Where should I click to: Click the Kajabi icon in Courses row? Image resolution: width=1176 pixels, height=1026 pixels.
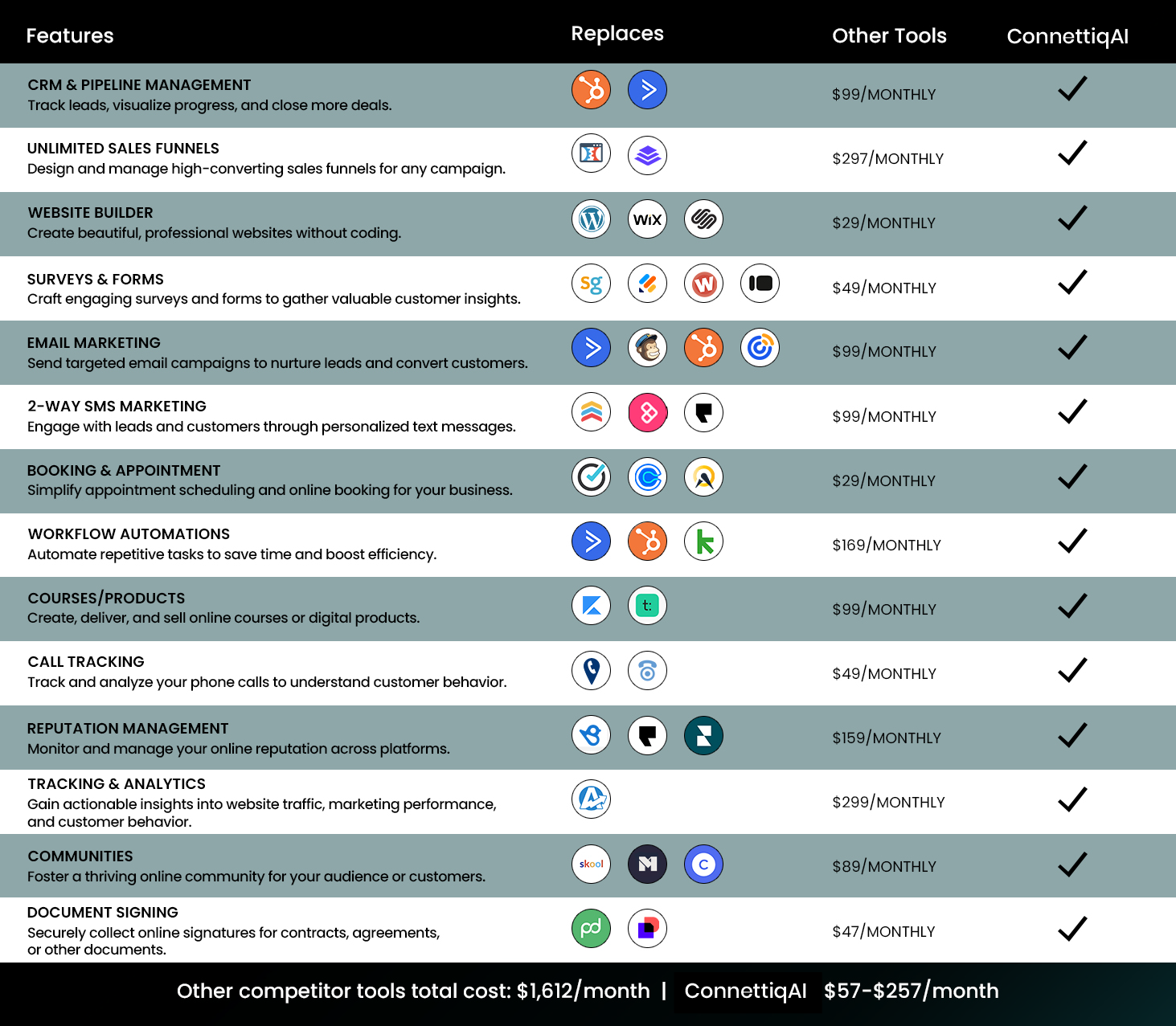click(x=591, y=606)
